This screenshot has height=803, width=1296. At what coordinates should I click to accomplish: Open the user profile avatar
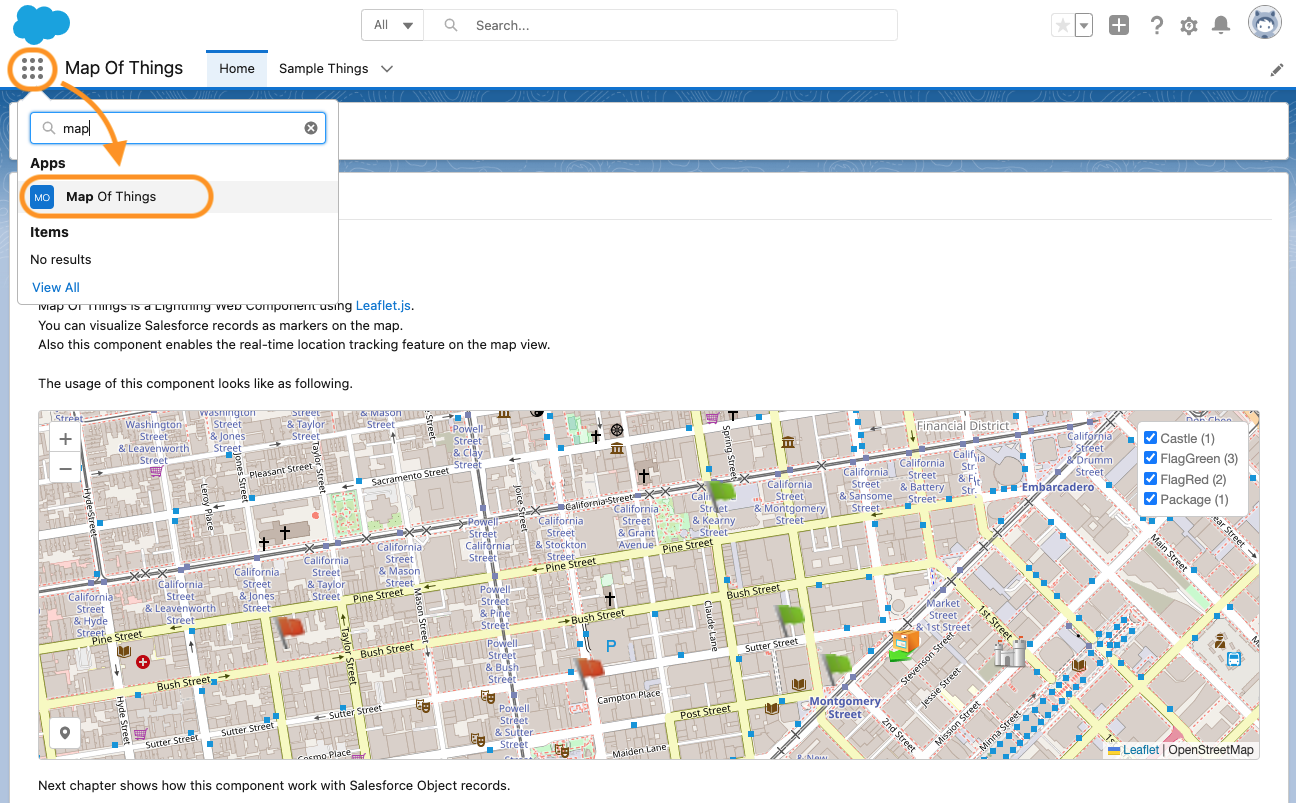coord(1265,23)
